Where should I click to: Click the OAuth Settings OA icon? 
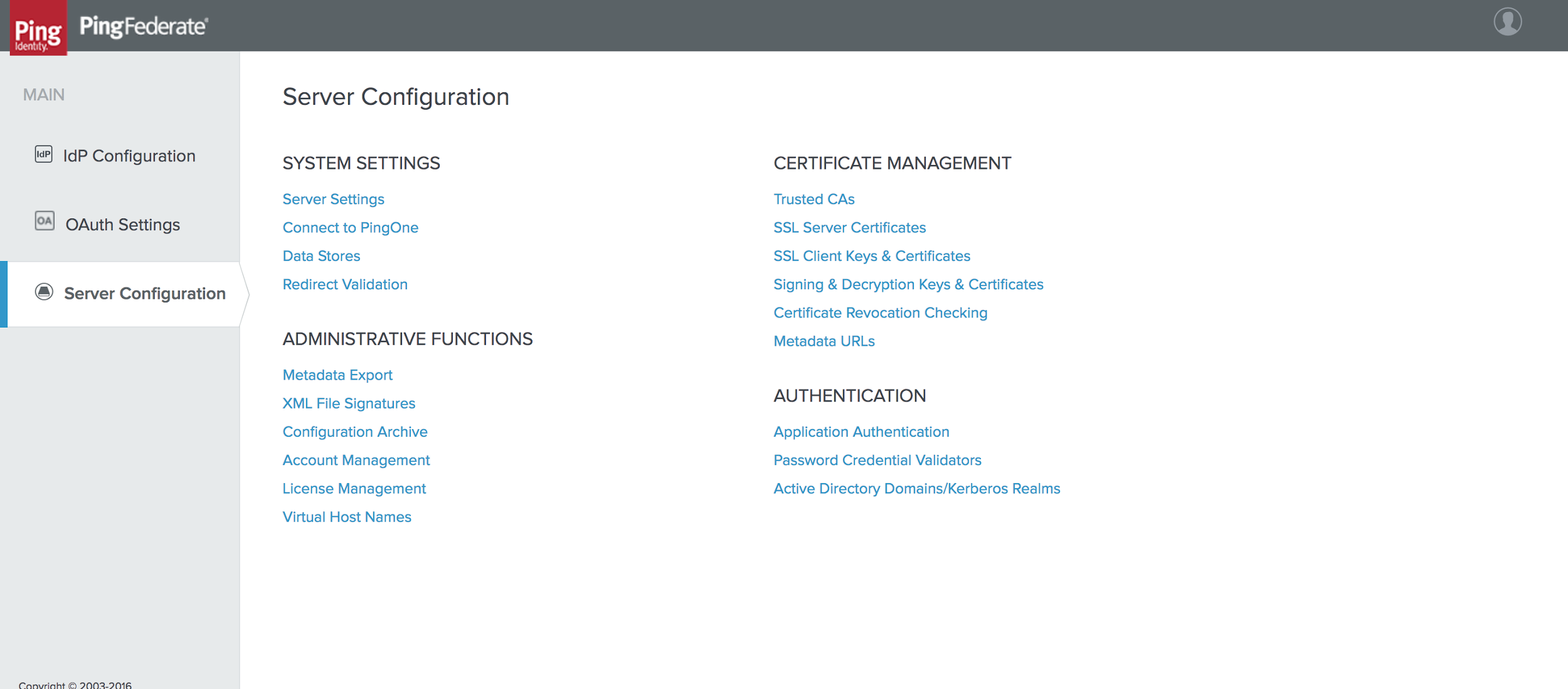pos(45,221)
